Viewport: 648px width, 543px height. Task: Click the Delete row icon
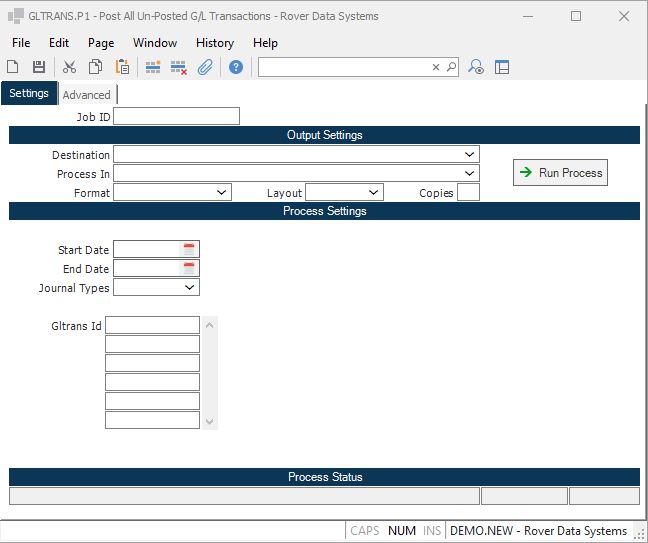(x=179, y=67)
